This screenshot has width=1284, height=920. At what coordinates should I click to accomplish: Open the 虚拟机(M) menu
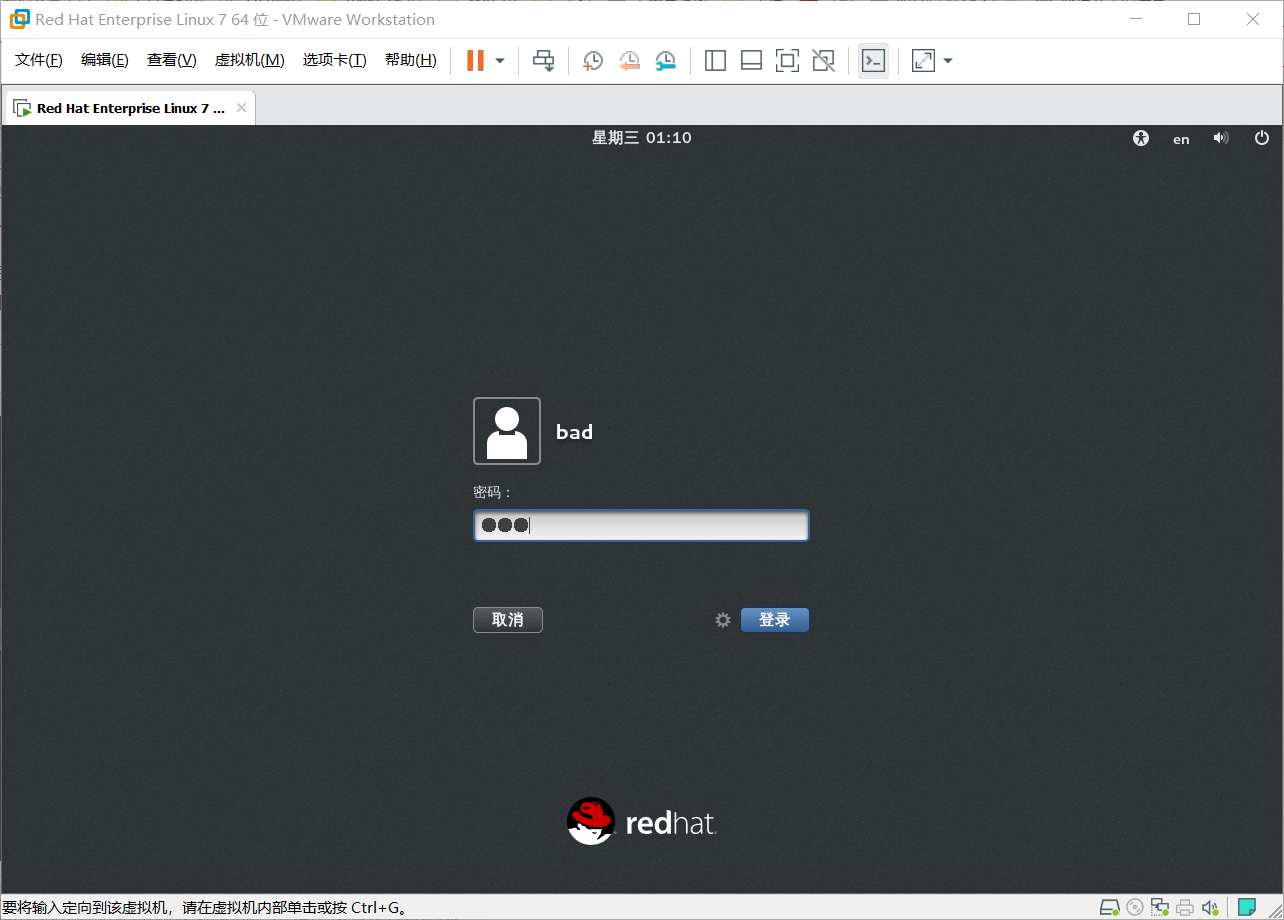[x=250, y=60]
